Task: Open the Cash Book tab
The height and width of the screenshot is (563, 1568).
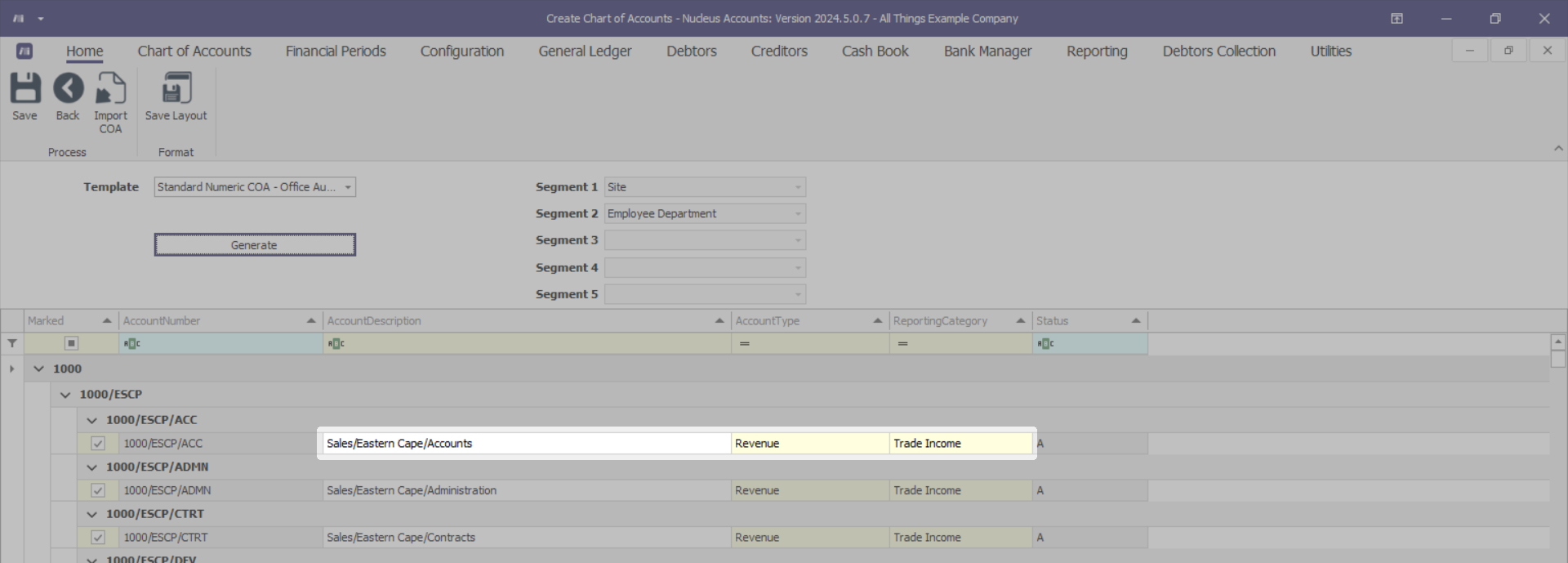Action: (875, 51)
